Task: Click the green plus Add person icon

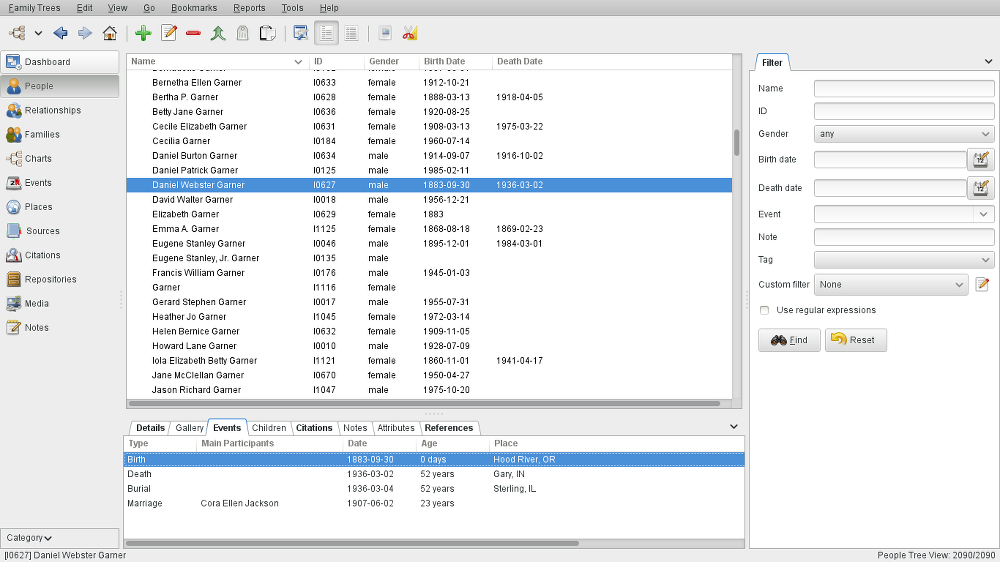Action: click(143, 33)
